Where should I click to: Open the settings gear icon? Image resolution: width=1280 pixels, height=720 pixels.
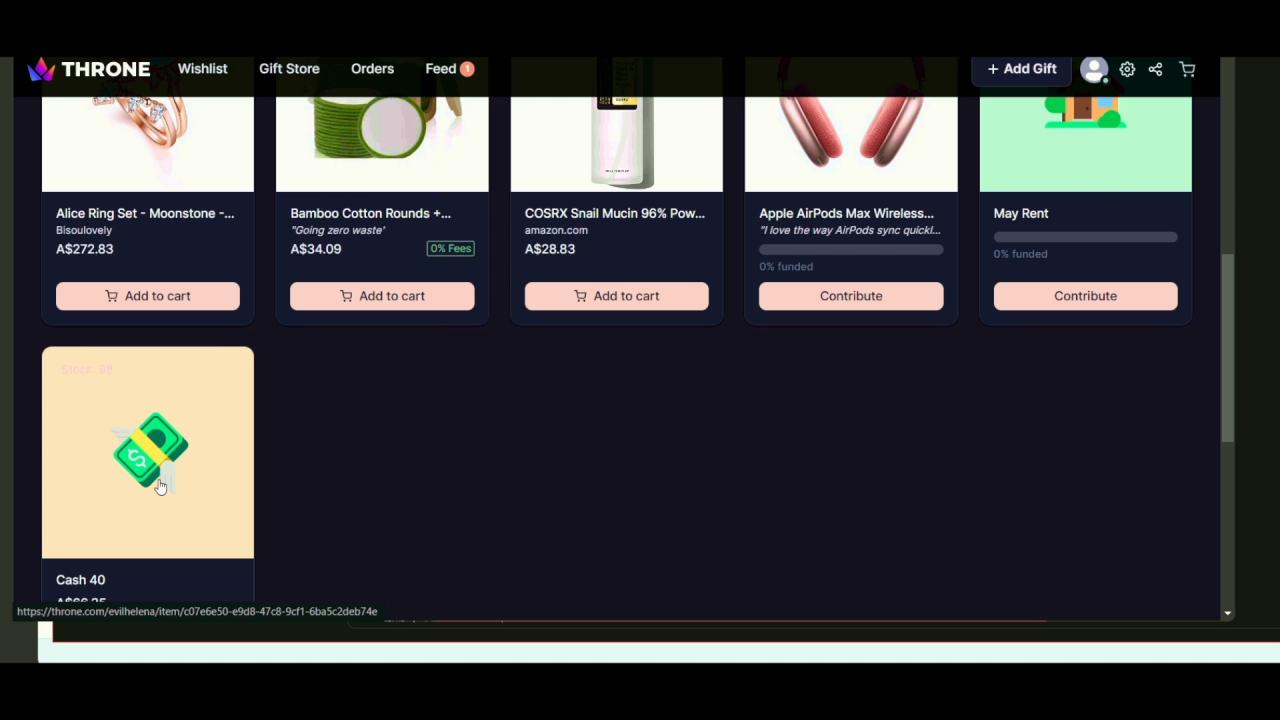1127,69
